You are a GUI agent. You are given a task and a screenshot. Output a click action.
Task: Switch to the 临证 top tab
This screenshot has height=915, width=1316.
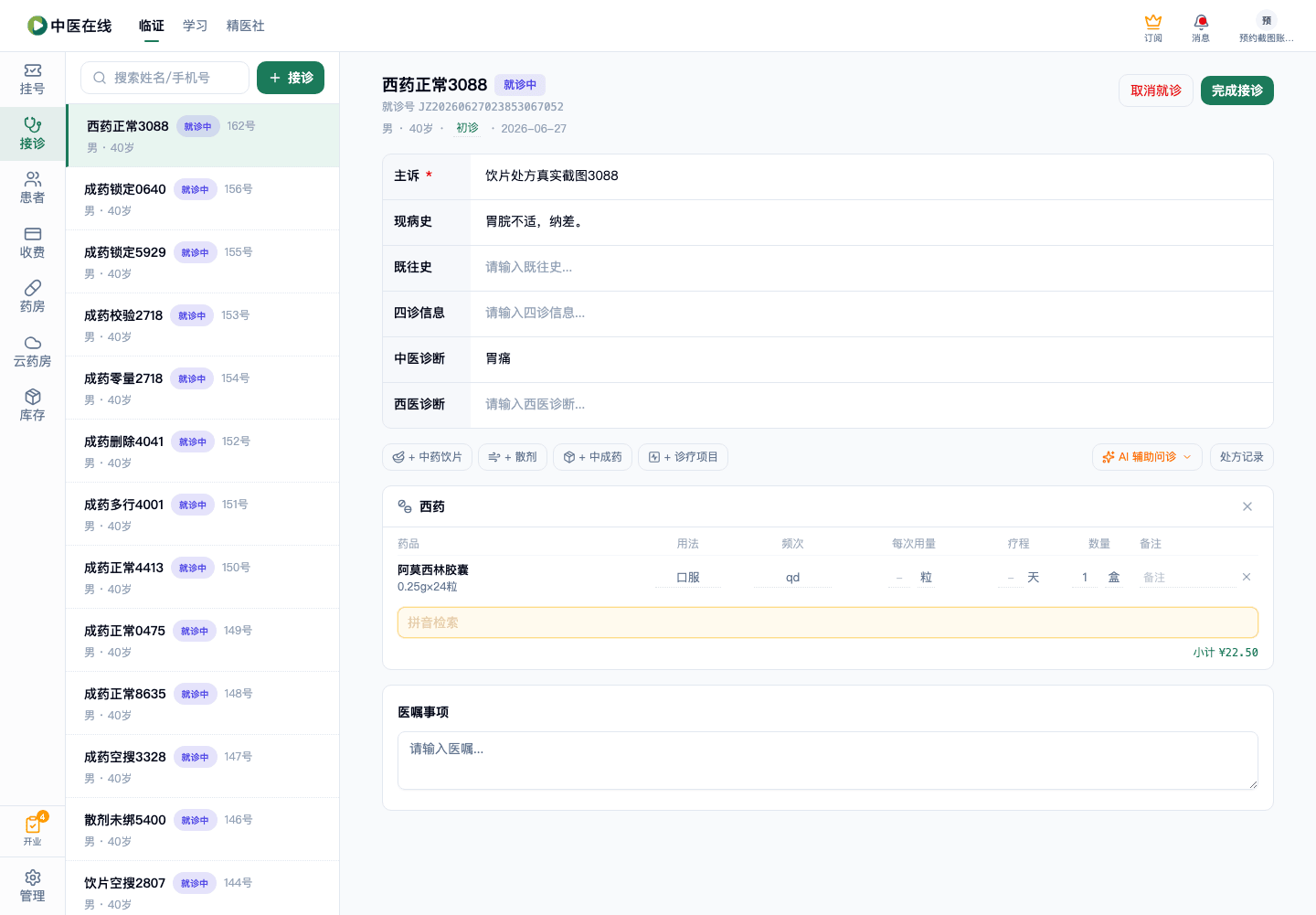tap(152, 26)
